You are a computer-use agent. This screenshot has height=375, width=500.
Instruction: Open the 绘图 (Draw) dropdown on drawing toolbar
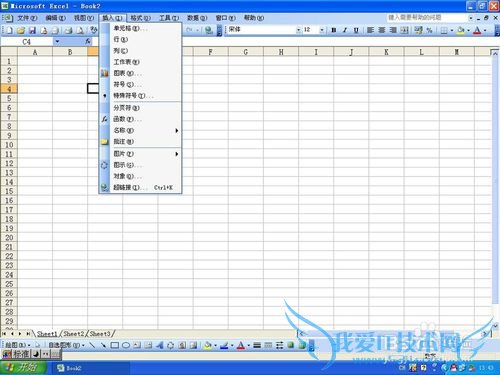18,345
